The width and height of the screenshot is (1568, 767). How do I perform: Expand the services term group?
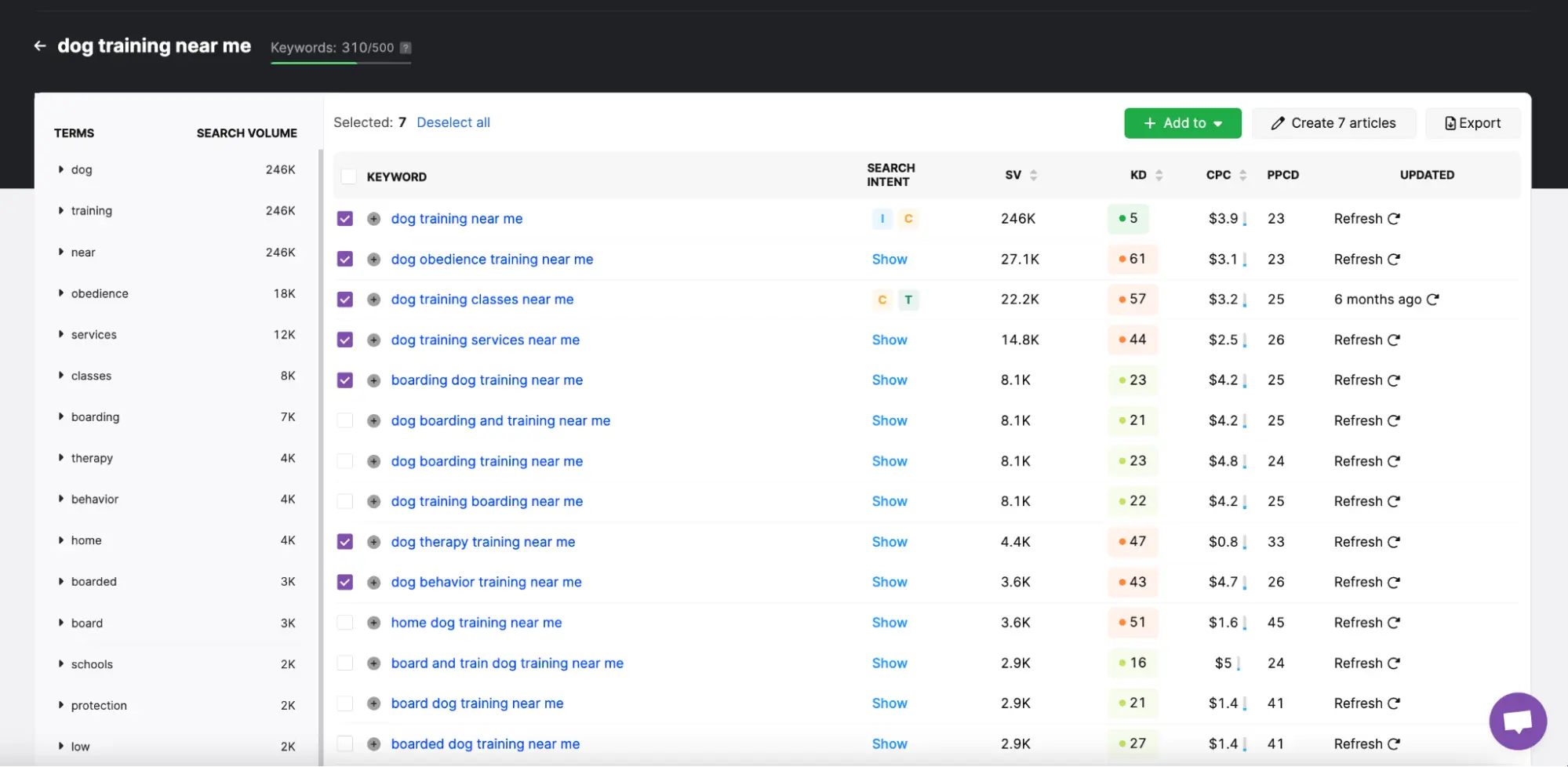point(61,335)
